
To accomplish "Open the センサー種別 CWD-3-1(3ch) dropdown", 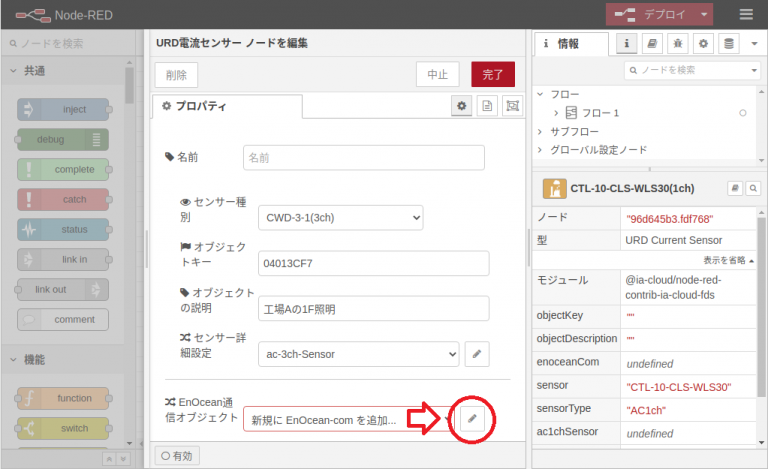I will click(x=339, y=217).
